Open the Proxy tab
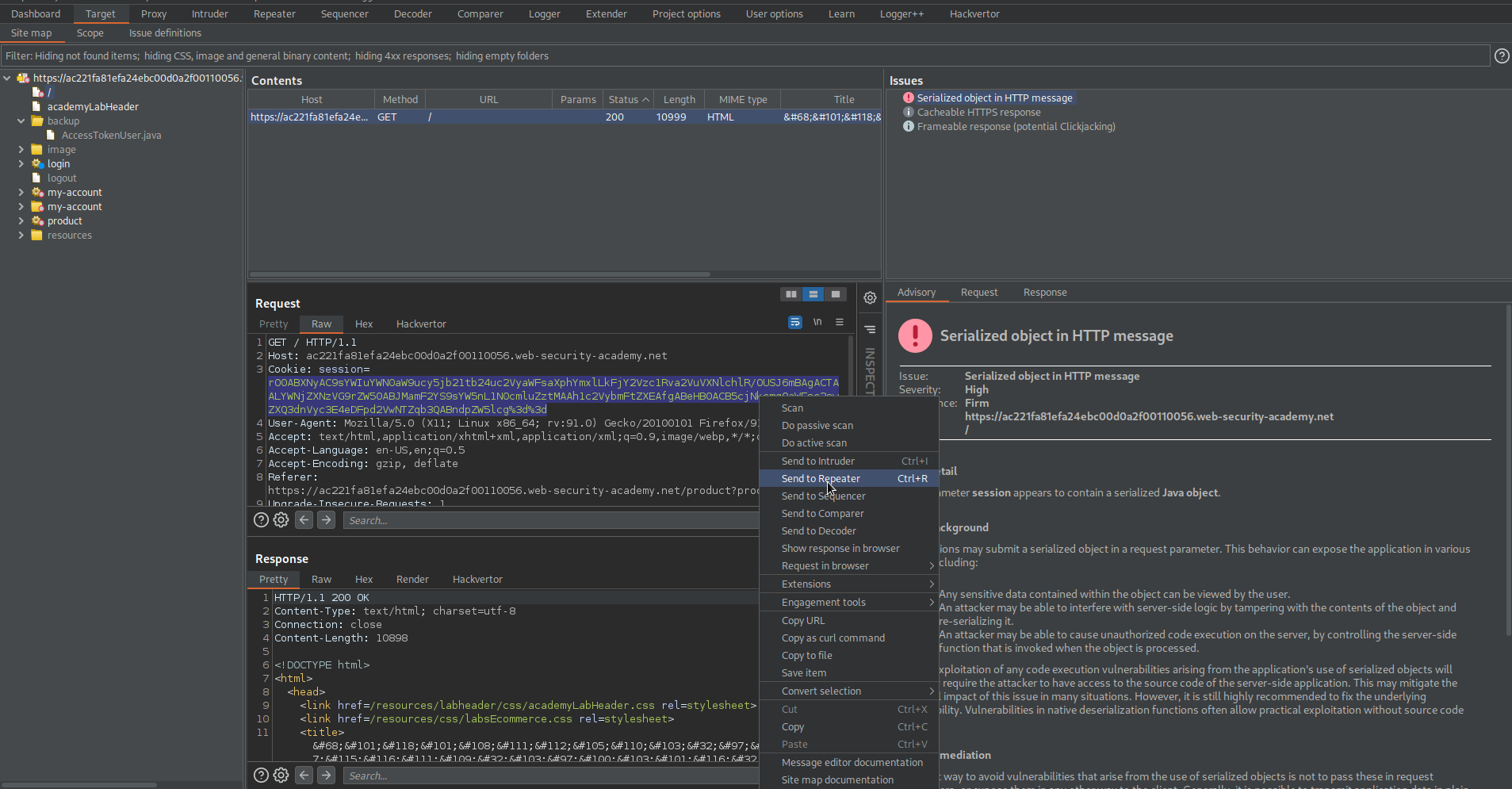Screen dimensions: 1512x789 click(x=153, y=13)
